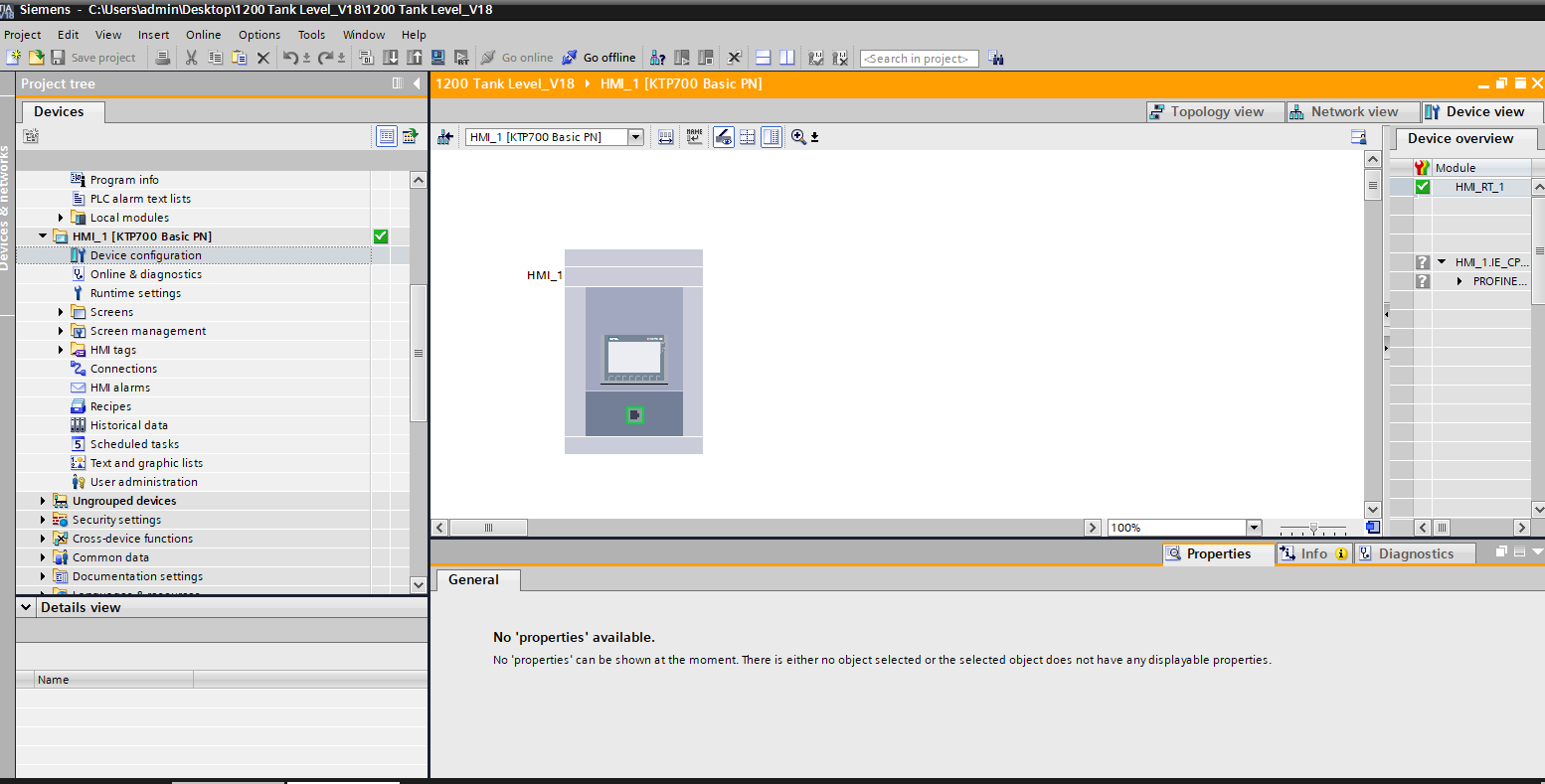Open the Info tab in inspector

tap(1314, 553)
